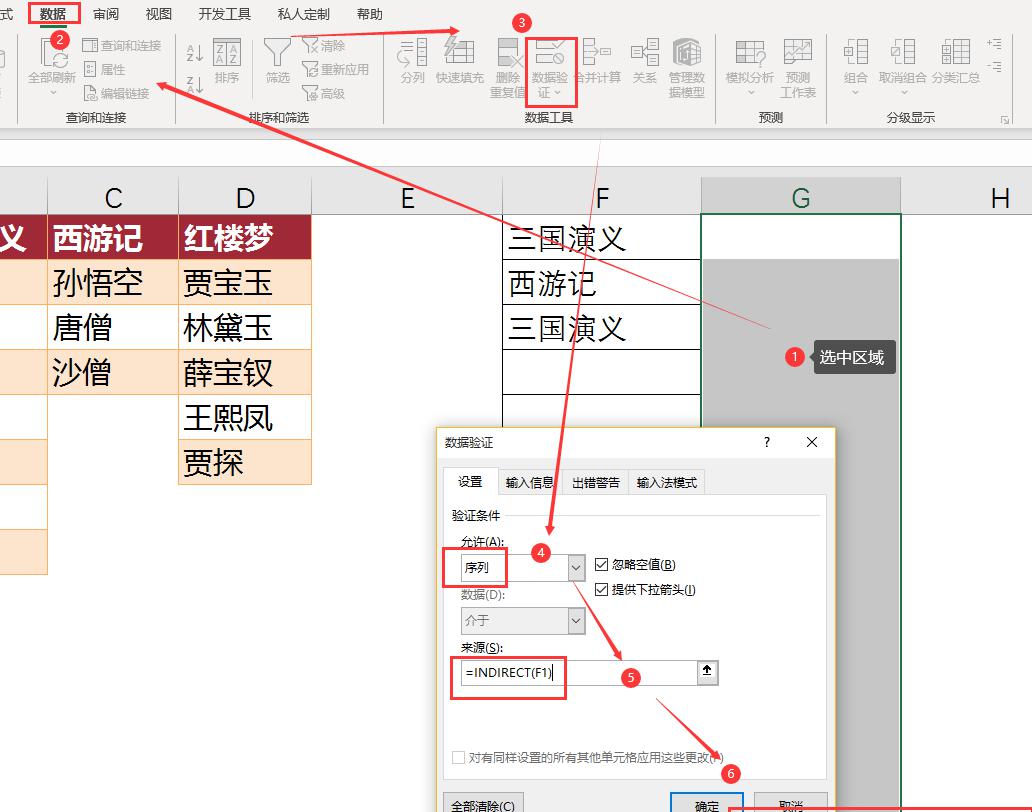Switch to the 出错警告 dialog tab
The height and width of the screenshot is (812, 1032).
tap(596, 482)
